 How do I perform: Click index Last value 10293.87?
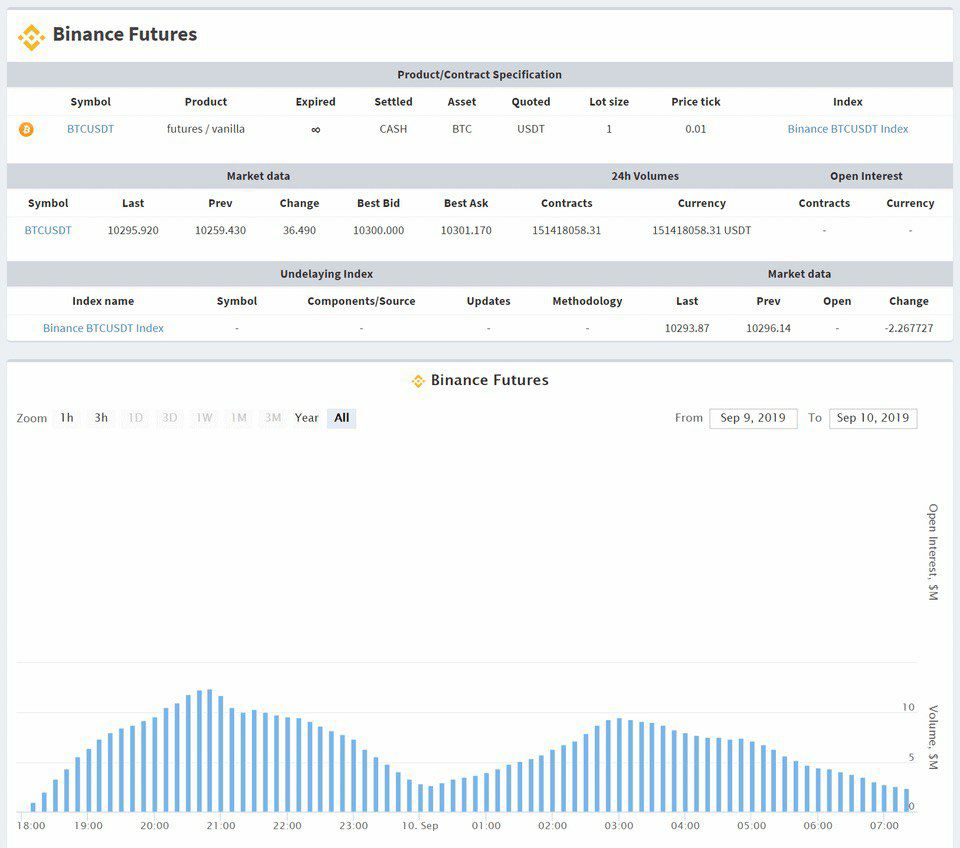[687, 328]
